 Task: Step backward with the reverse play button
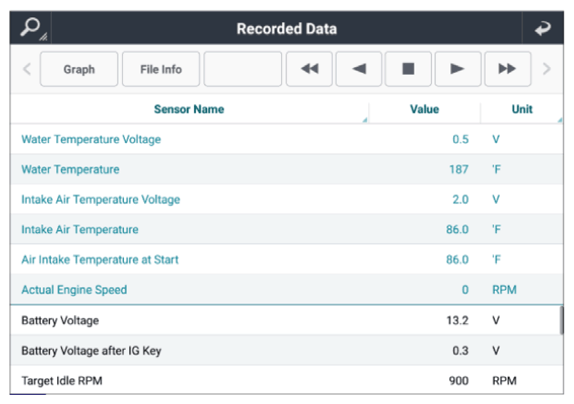pos(359,69)
